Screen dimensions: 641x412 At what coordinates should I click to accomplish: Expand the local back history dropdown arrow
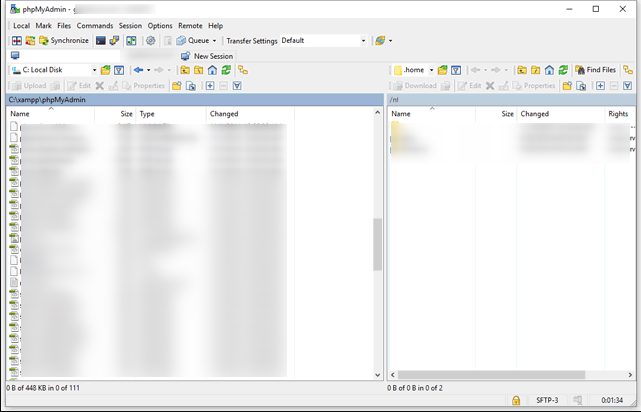(148, 70)
